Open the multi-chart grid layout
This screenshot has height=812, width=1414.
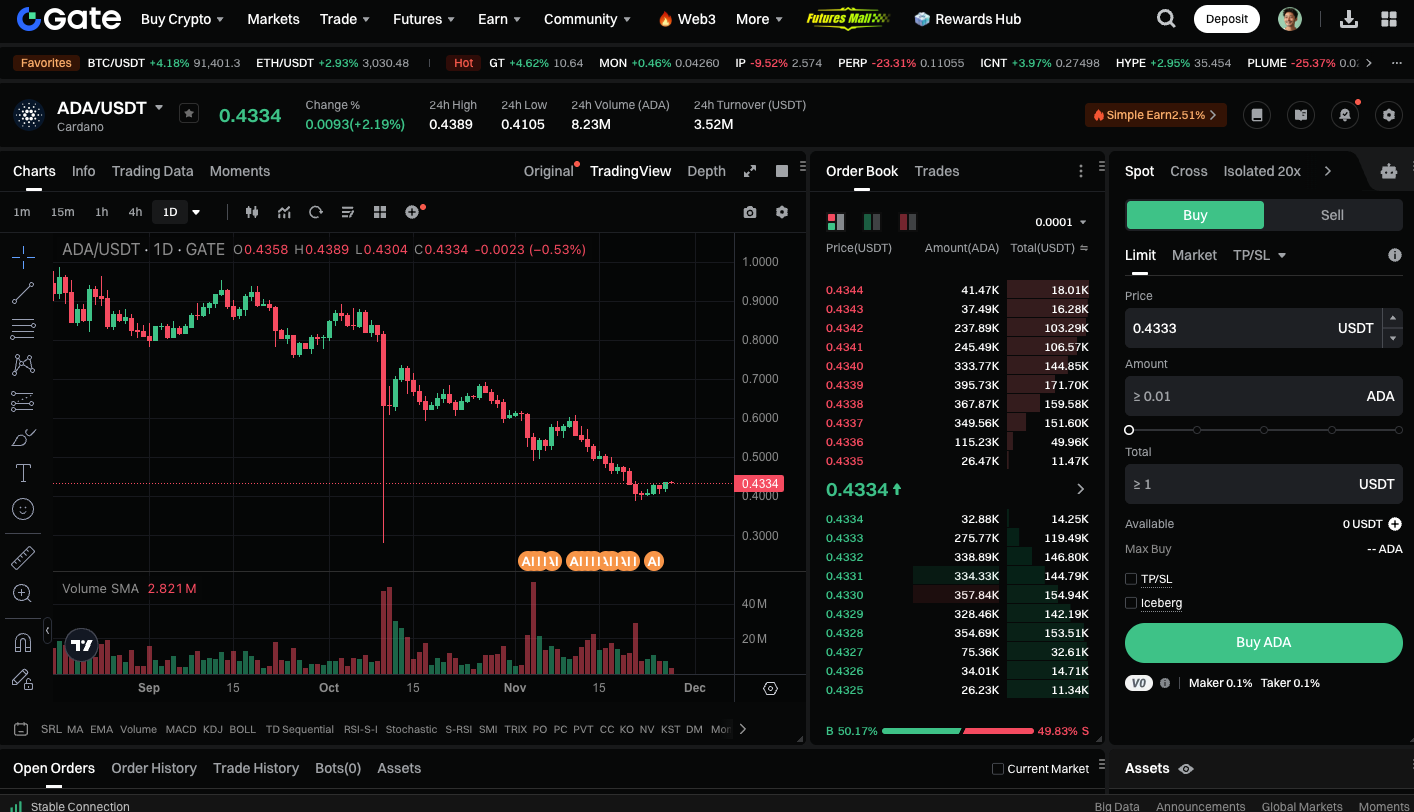click(x=380, y=212)
